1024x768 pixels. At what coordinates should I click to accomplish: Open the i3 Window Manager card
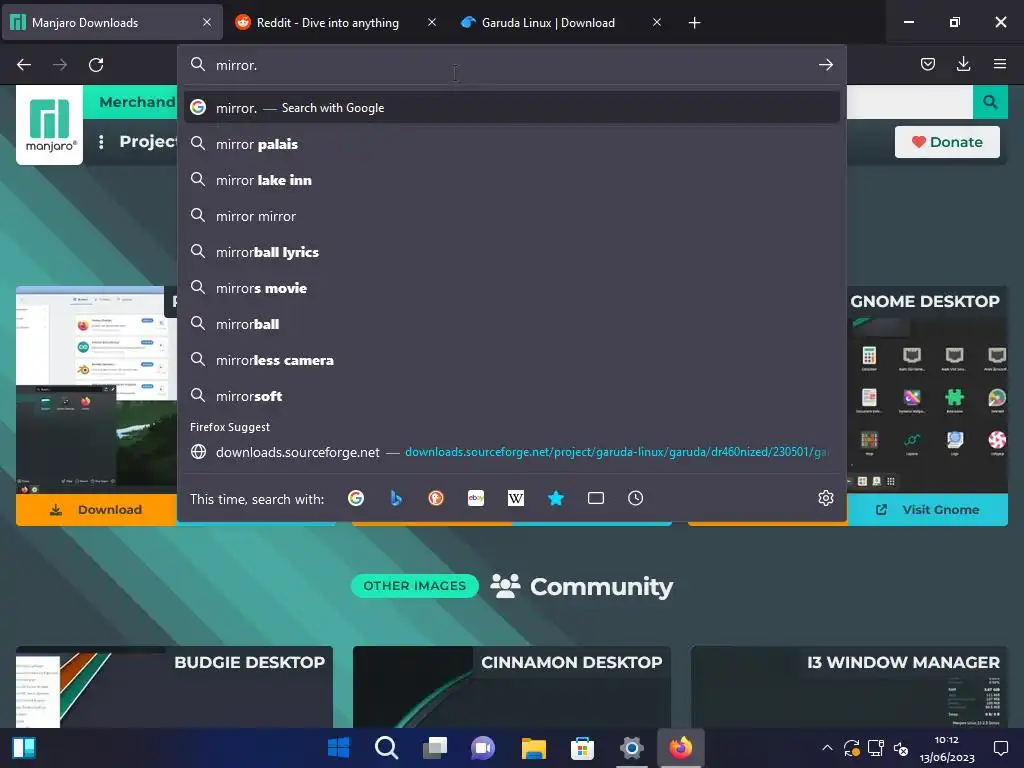click(849, 687)
